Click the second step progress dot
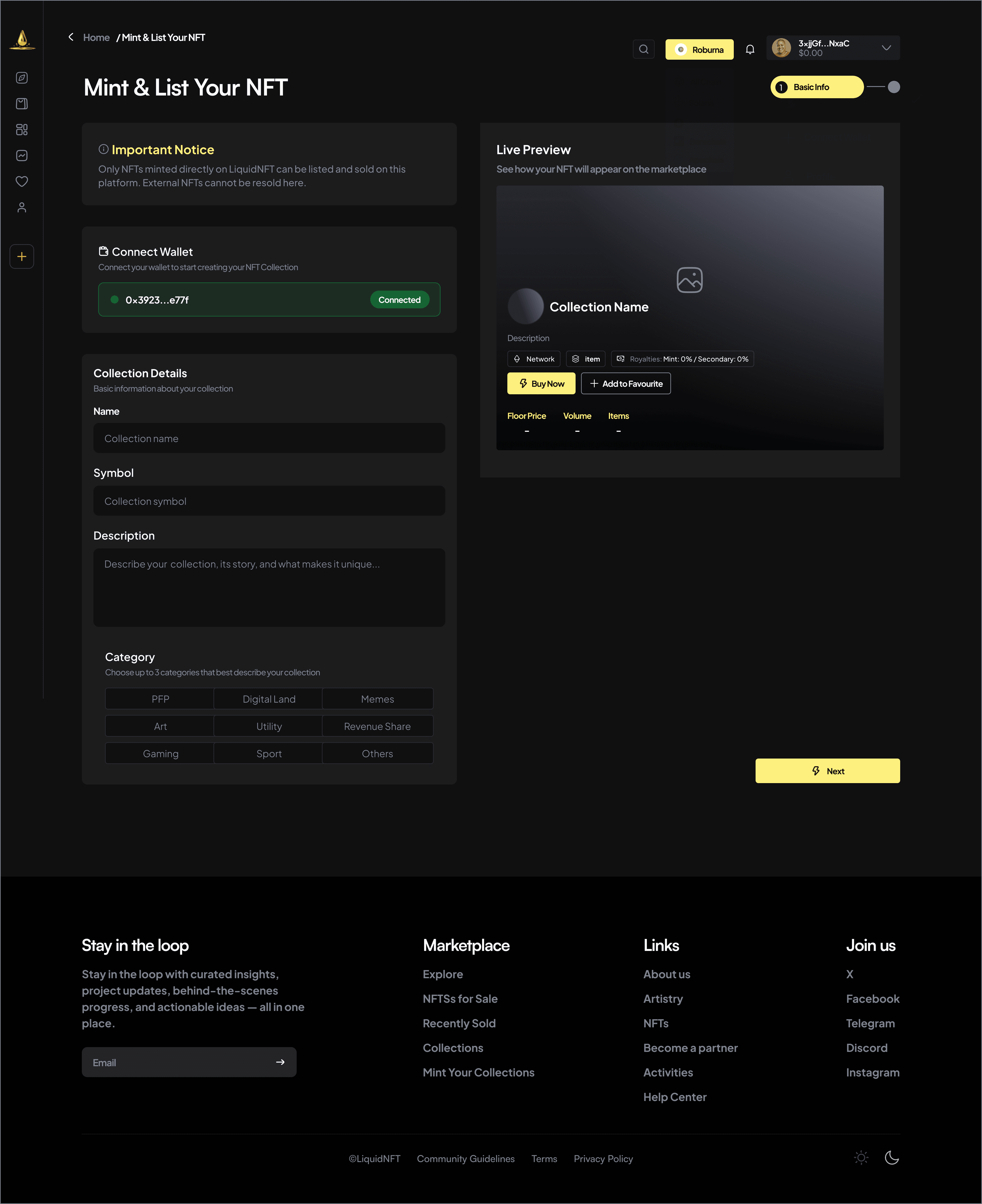 (x=894, y=87)
